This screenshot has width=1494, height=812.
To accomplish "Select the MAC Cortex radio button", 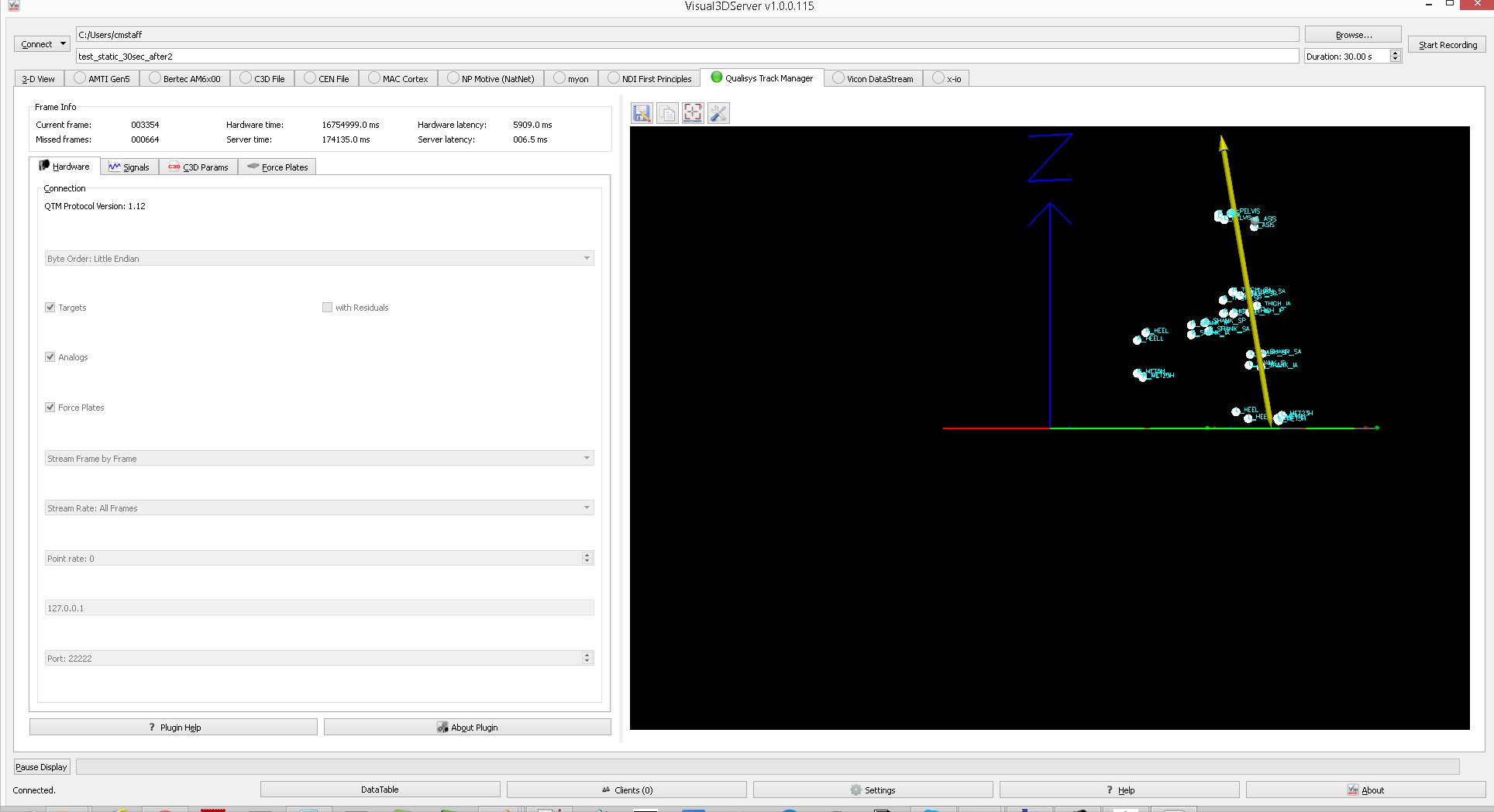I will (x=374, y=77).
